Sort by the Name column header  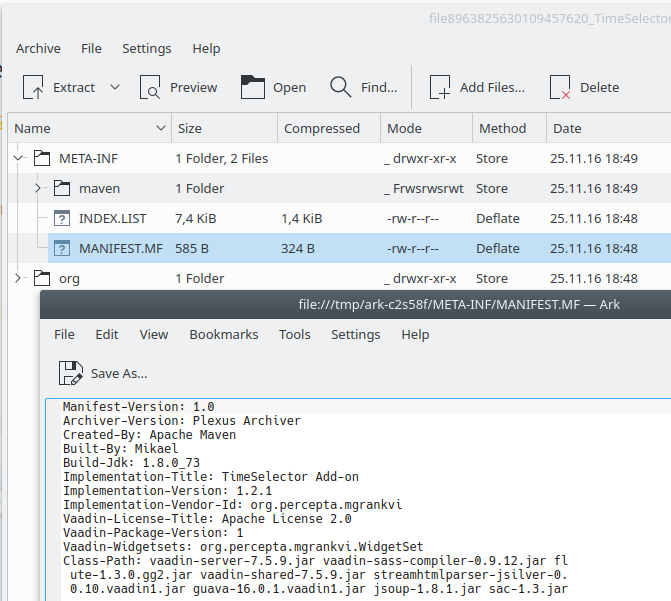(x=89, y=128)
